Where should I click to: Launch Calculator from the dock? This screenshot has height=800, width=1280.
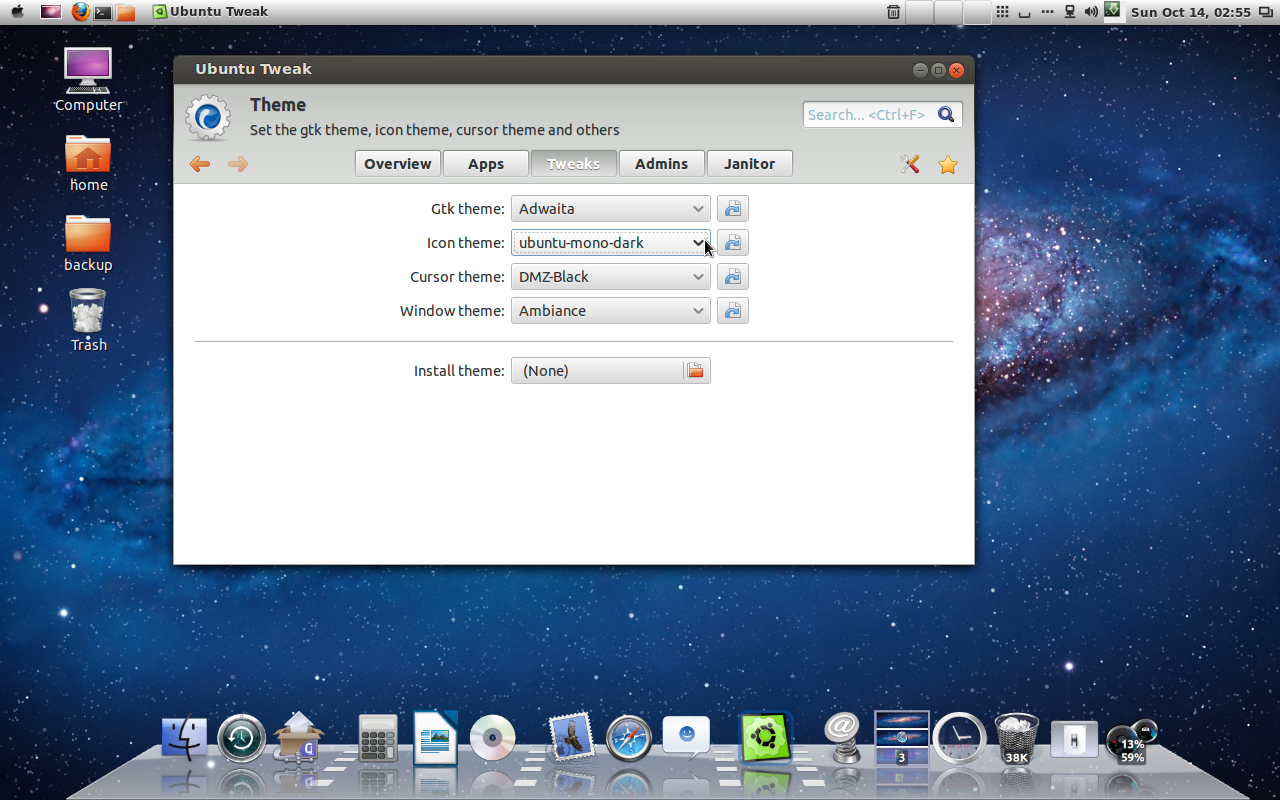(378, 740)
